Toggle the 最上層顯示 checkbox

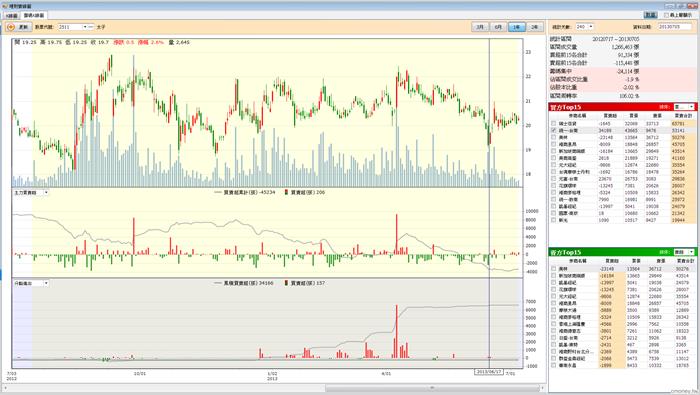[x=666, y=15]
